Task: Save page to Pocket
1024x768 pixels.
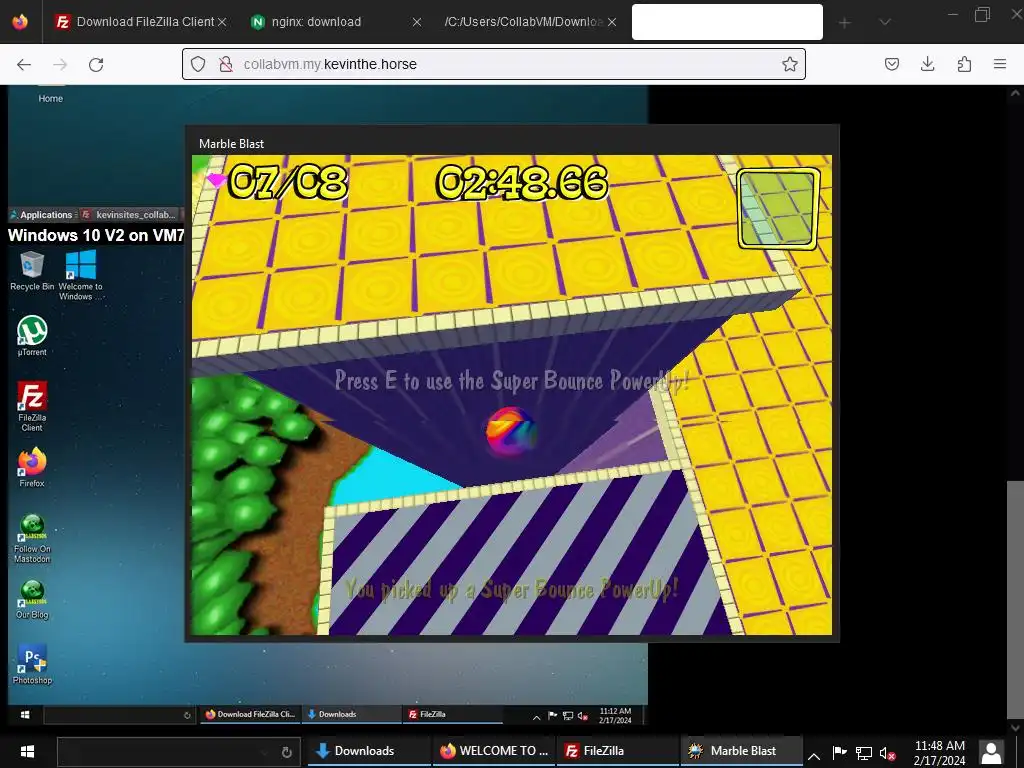Action: 891,64
